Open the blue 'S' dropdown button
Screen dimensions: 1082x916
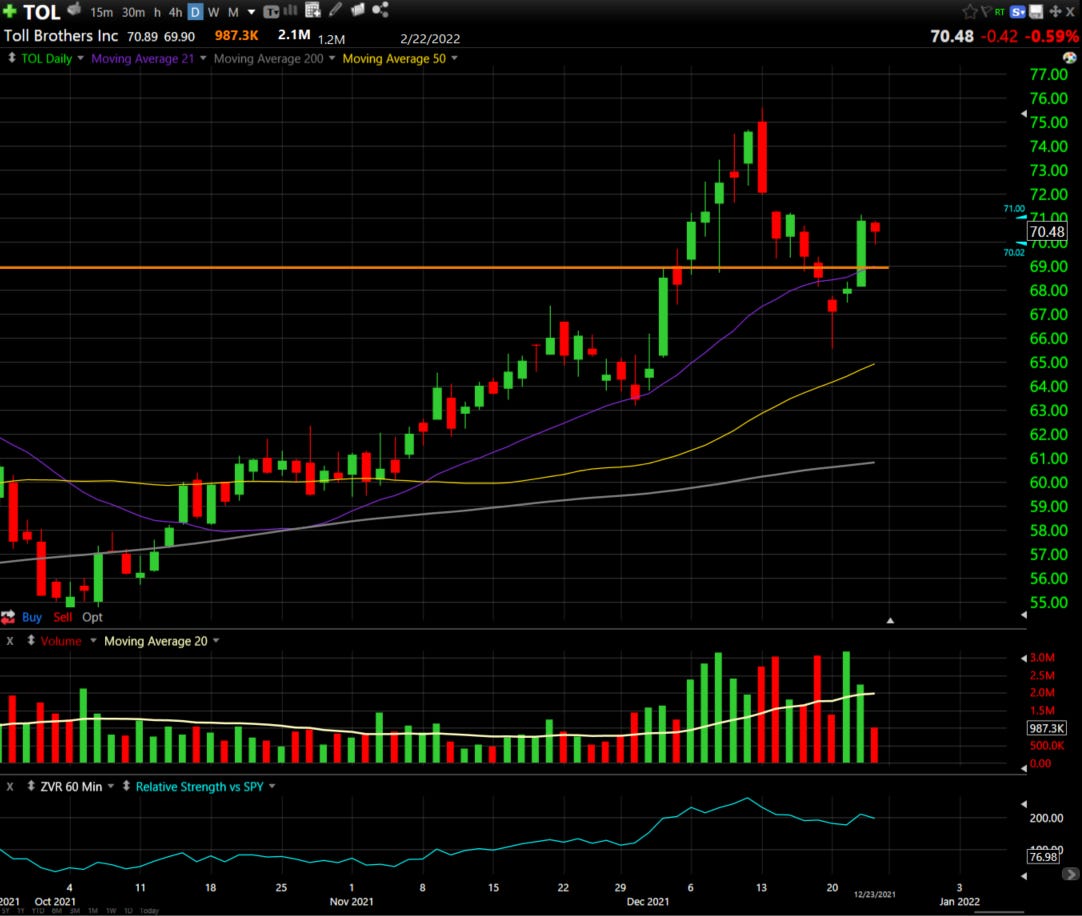coord(1018,12)
